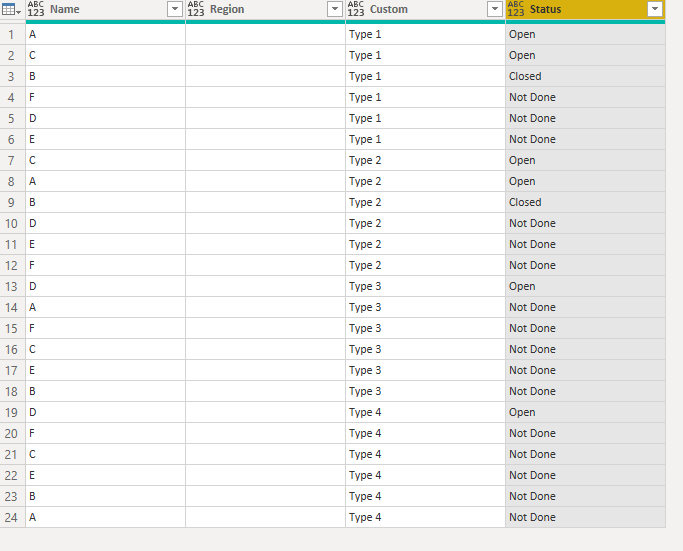
Task: Select row number 1
Action: (12, 34)
